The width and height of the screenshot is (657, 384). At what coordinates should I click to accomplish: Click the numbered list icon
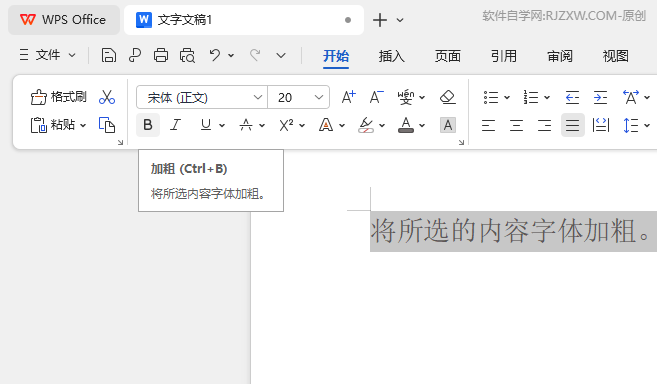[x=531, y=97]
